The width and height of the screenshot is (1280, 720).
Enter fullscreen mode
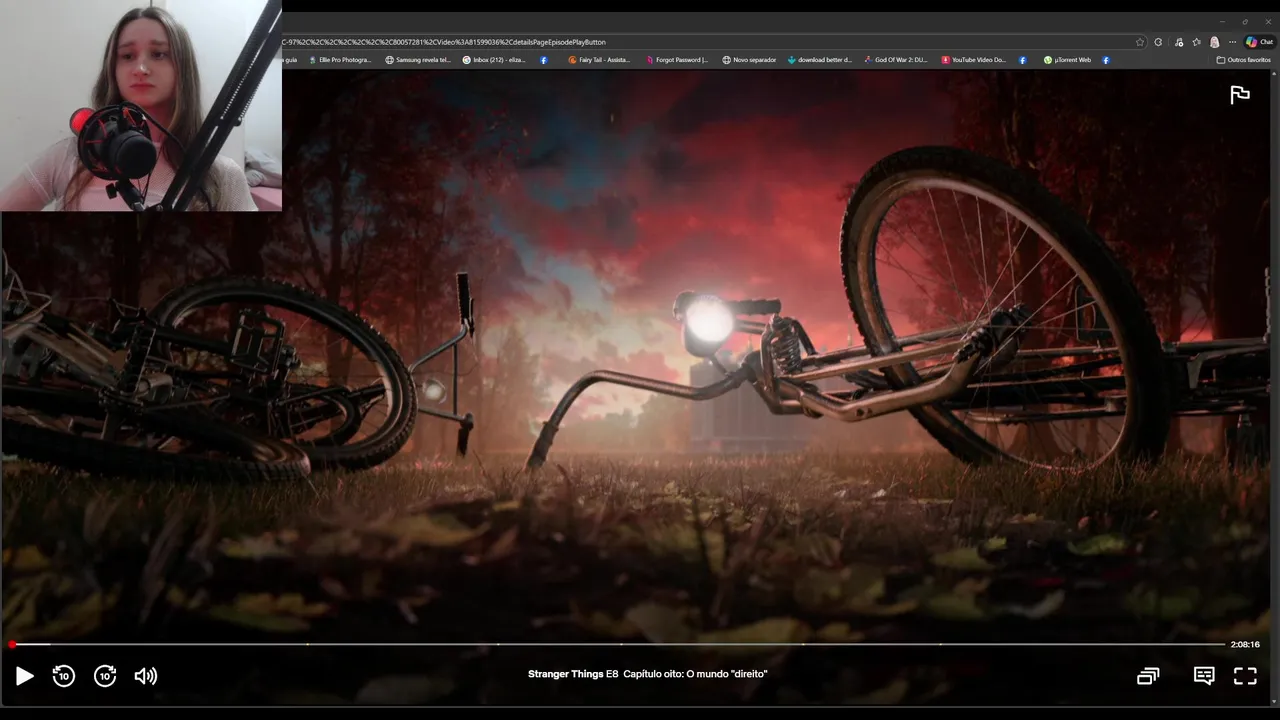point(1245,676)
